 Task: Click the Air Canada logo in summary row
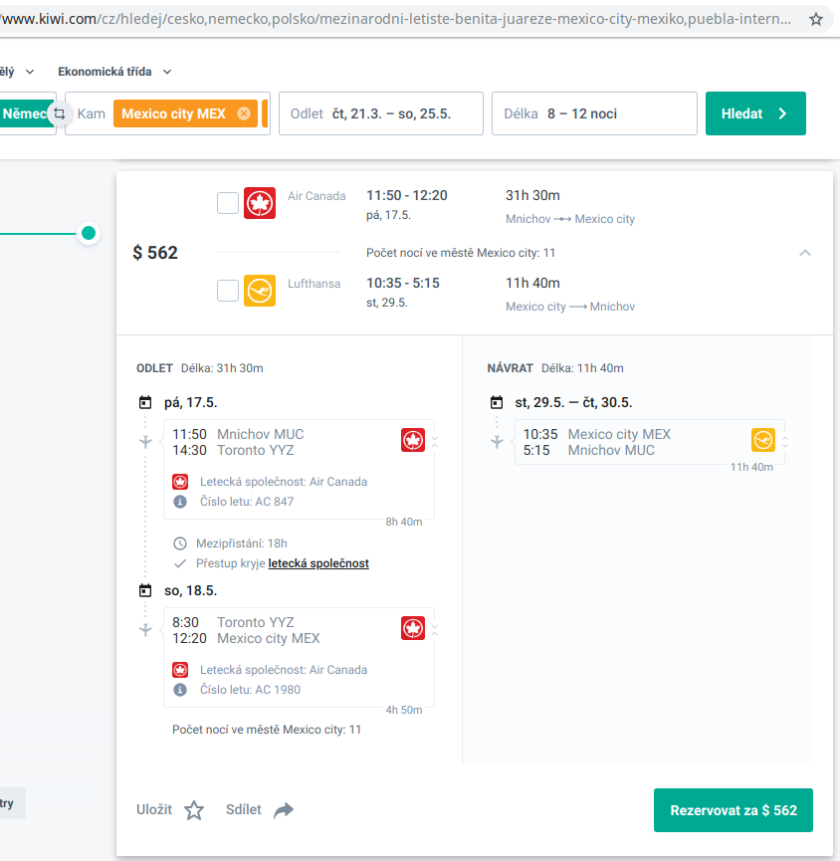click(x=260, y=203)
